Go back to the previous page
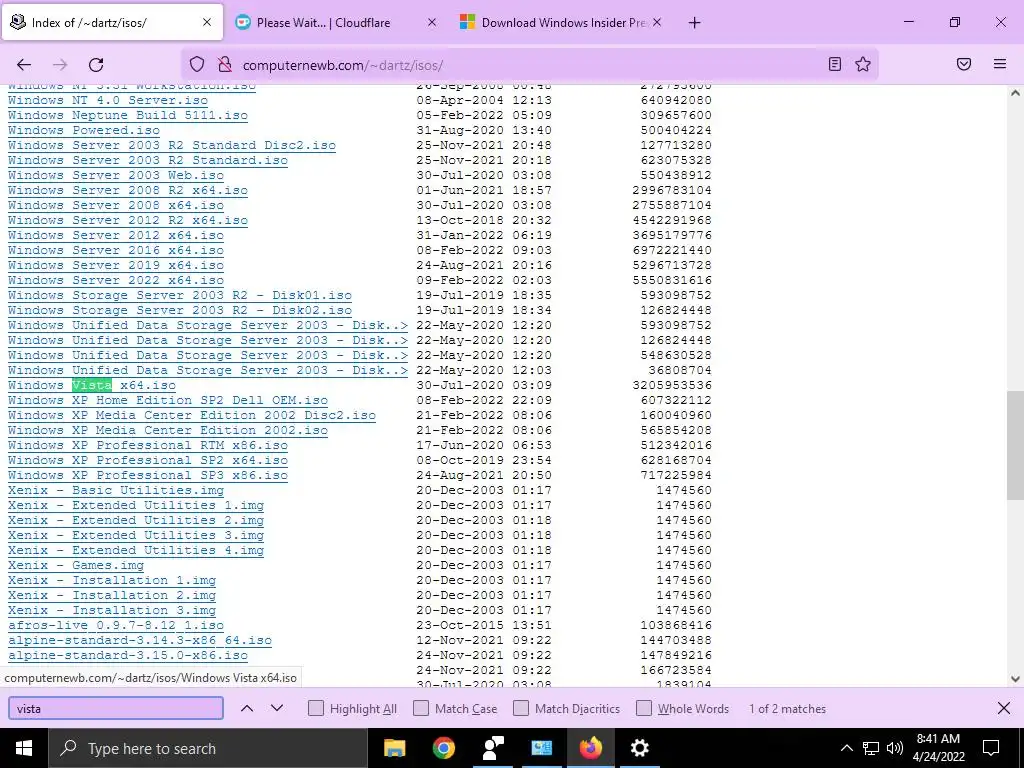The image size is (1024, 768). tap(24, 64)
